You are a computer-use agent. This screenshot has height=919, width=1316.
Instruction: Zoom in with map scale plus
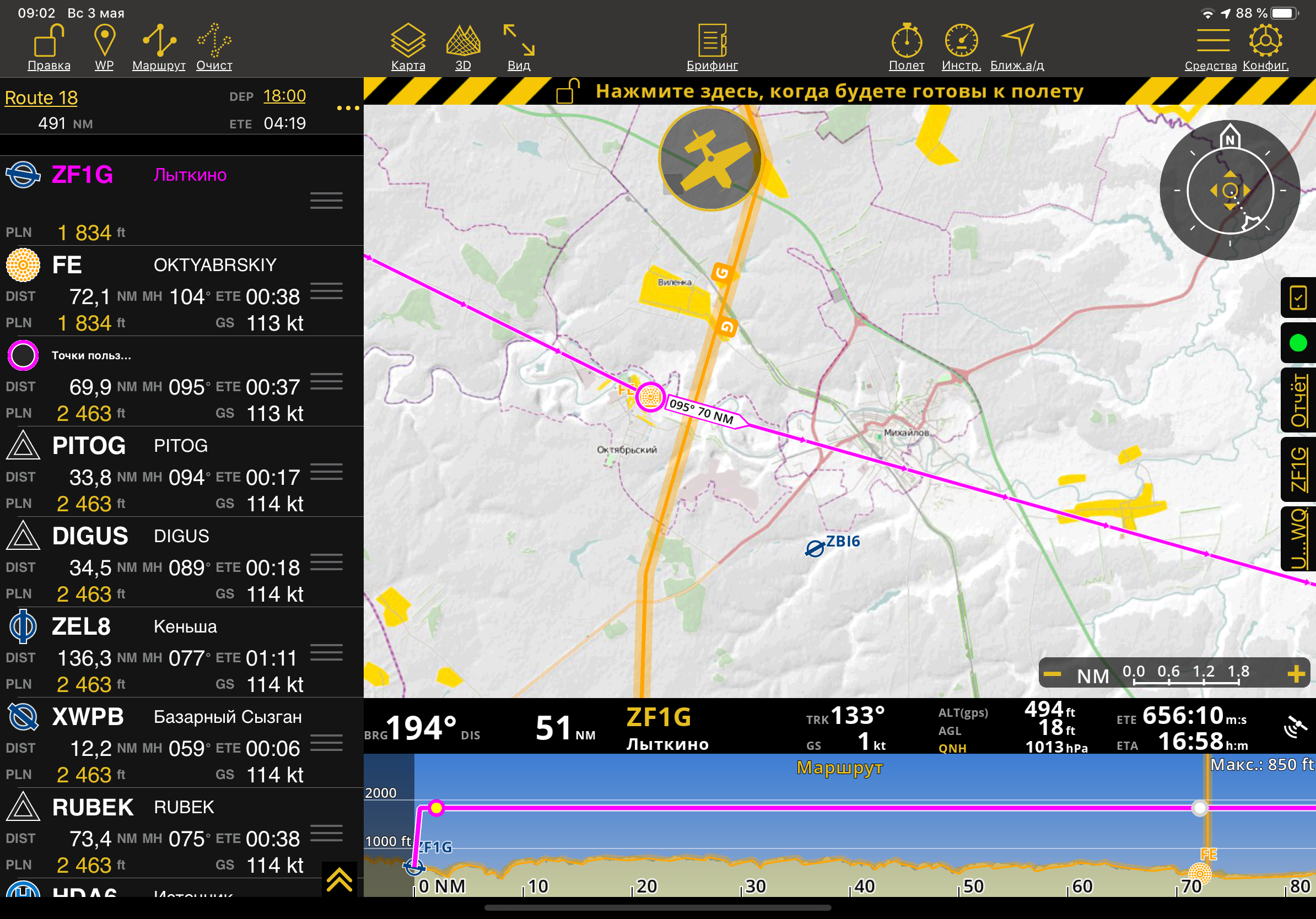coord(1296,674)
